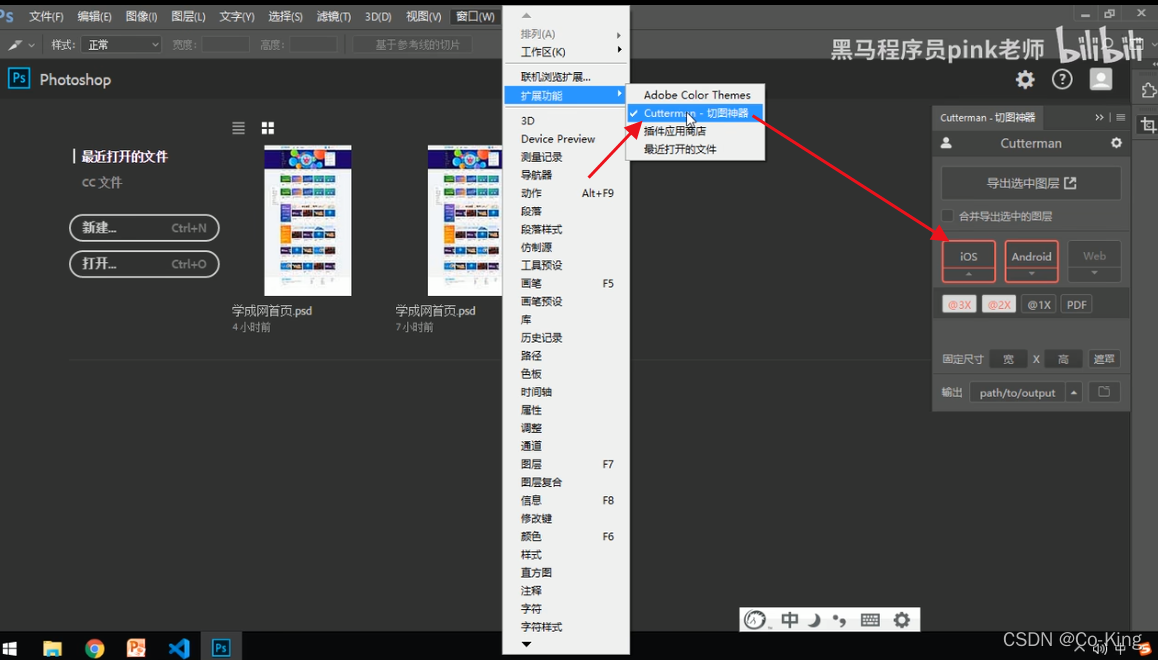Image resolution: width=1158 pixels, height=660 pixels.
Task: Browse output folder in Cutterman
Action: click(1104, 392)
